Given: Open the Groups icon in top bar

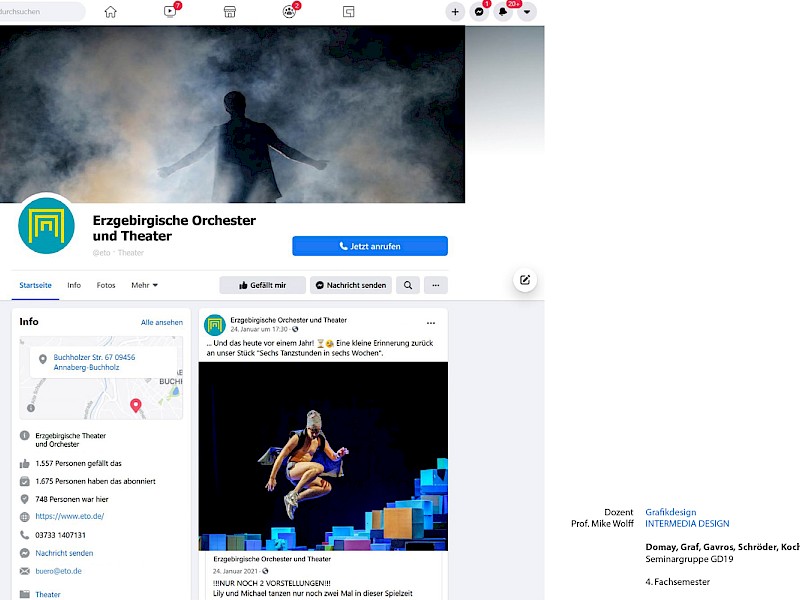Looking at the screenshot, I should point(289,11).
